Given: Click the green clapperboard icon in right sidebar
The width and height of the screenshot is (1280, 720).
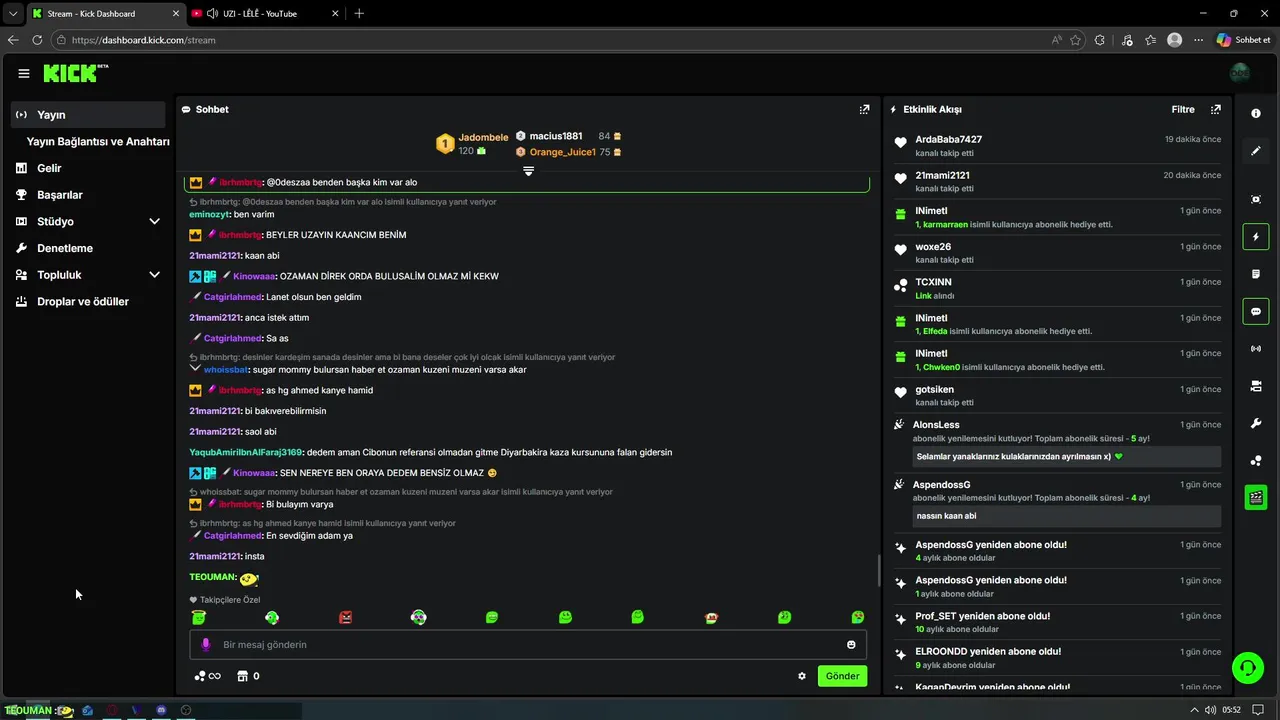Looking at the screenshot, I should tap(1256, 497).
